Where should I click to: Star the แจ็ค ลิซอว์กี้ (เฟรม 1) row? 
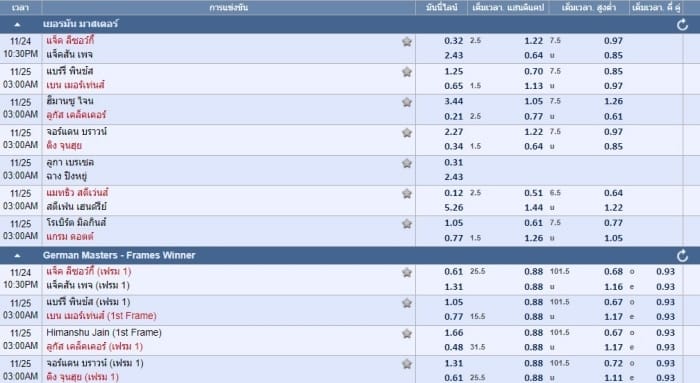point(407,272)
